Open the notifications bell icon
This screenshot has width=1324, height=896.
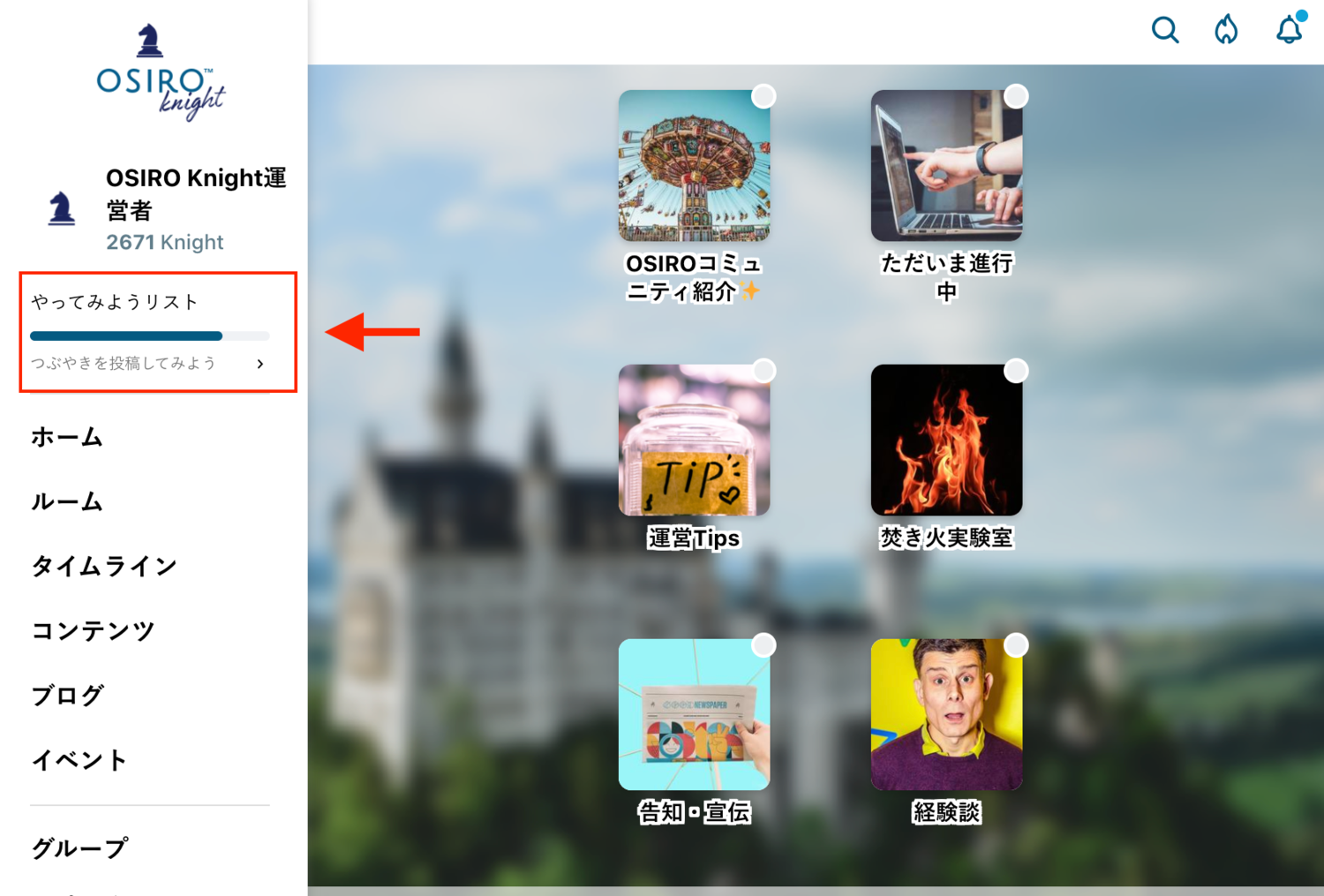coord(1290,29)
